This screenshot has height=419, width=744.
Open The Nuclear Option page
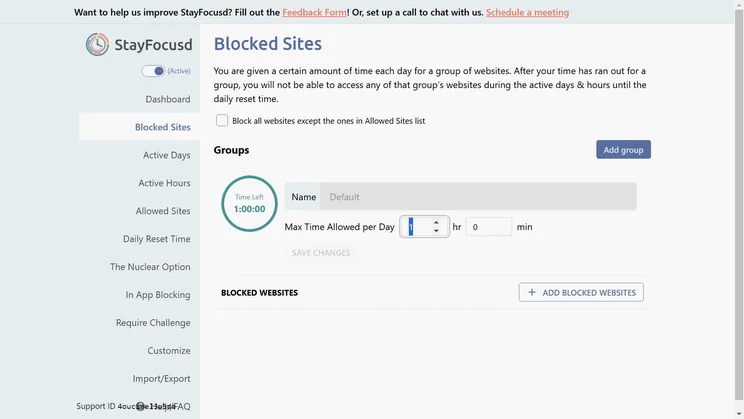pos(150,267)
